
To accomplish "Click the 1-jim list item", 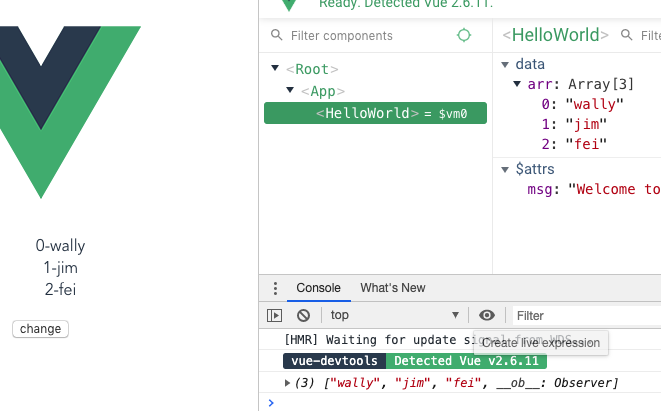I will point(60,268).
